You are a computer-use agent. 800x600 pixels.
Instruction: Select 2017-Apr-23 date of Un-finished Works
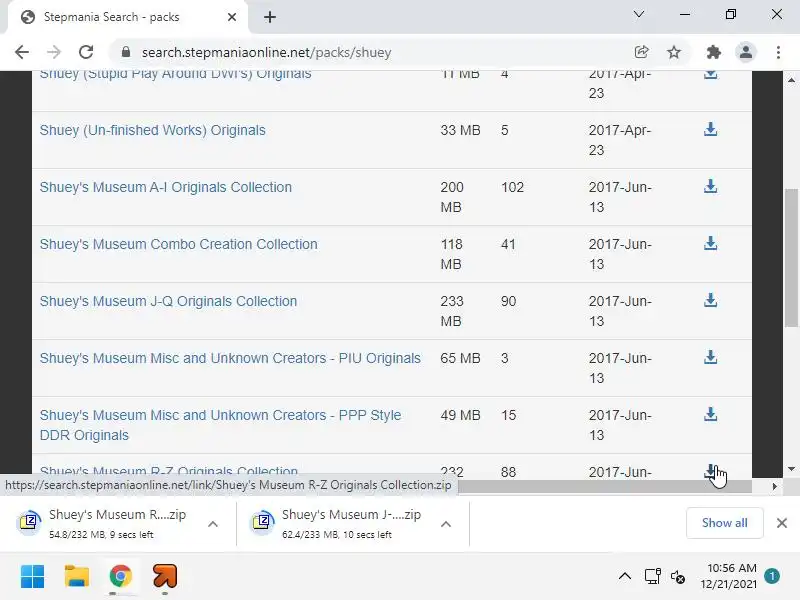[620, 140]
